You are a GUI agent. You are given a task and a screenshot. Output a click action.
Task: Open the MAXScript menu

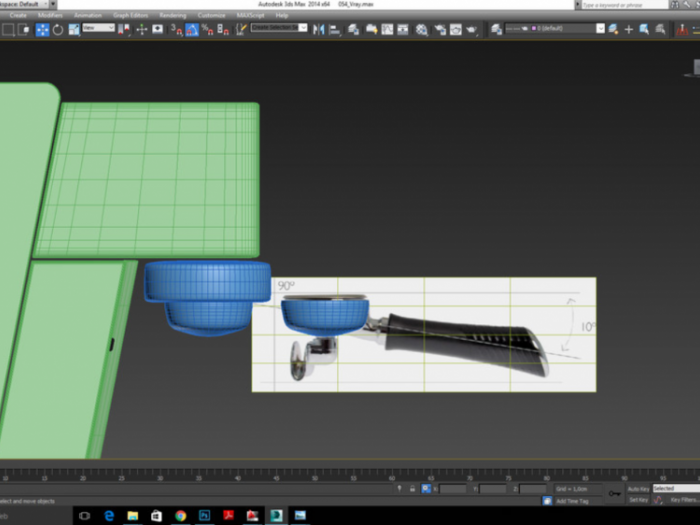[x=250, y=15]
